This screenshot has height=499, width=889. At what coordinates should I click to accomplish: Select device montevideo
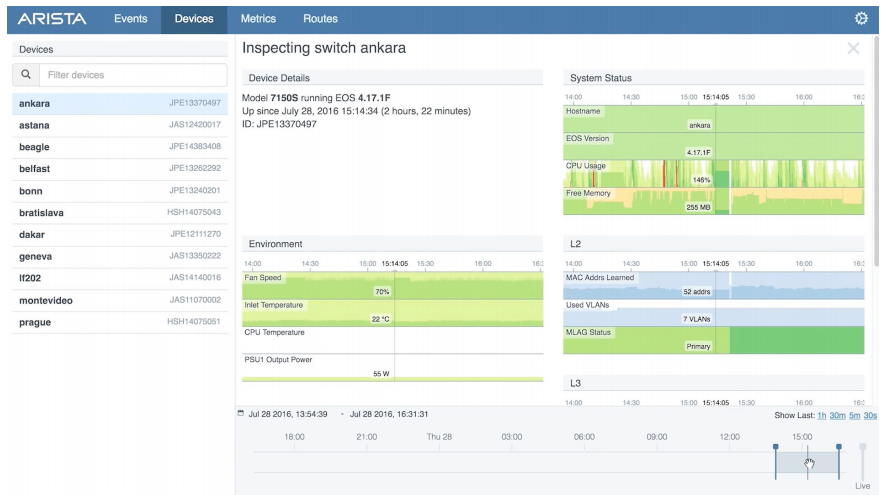pyautogui.click(x=120, y=301)
